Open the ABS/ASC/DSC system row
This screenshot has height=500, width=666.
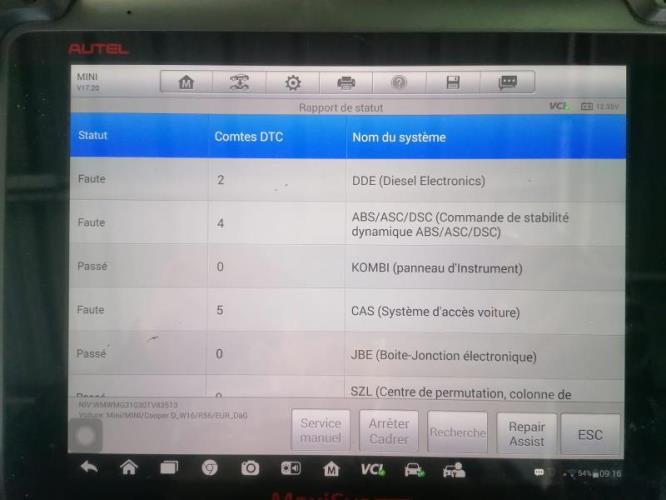pyautogui.click(x=459, y=224)
